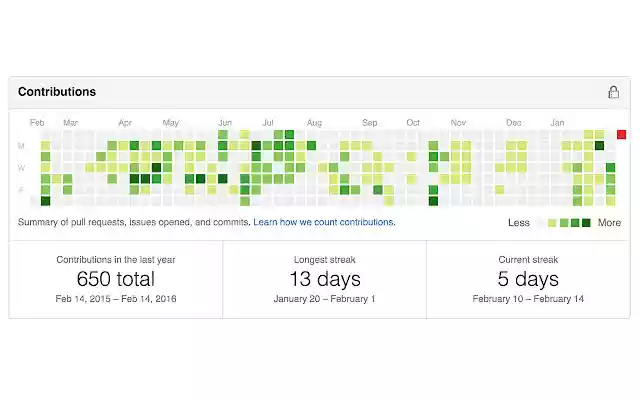640x400 pixels.
Task: Click the darkest green legend square
Action: (x=586, y=223)
